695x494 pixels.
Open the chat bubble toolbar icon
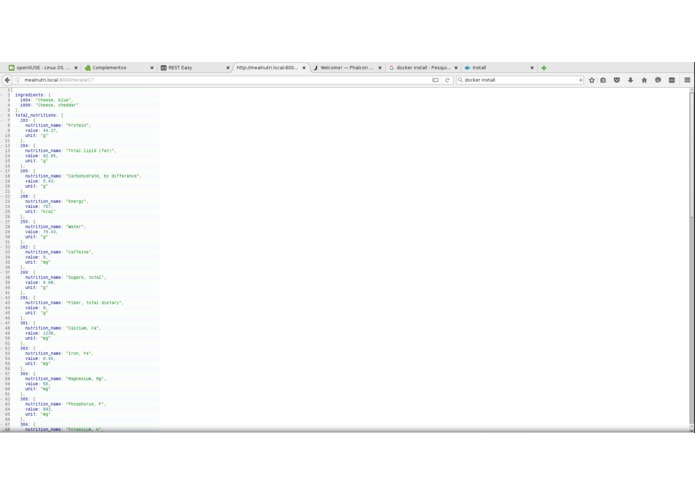tap(658, 80)
